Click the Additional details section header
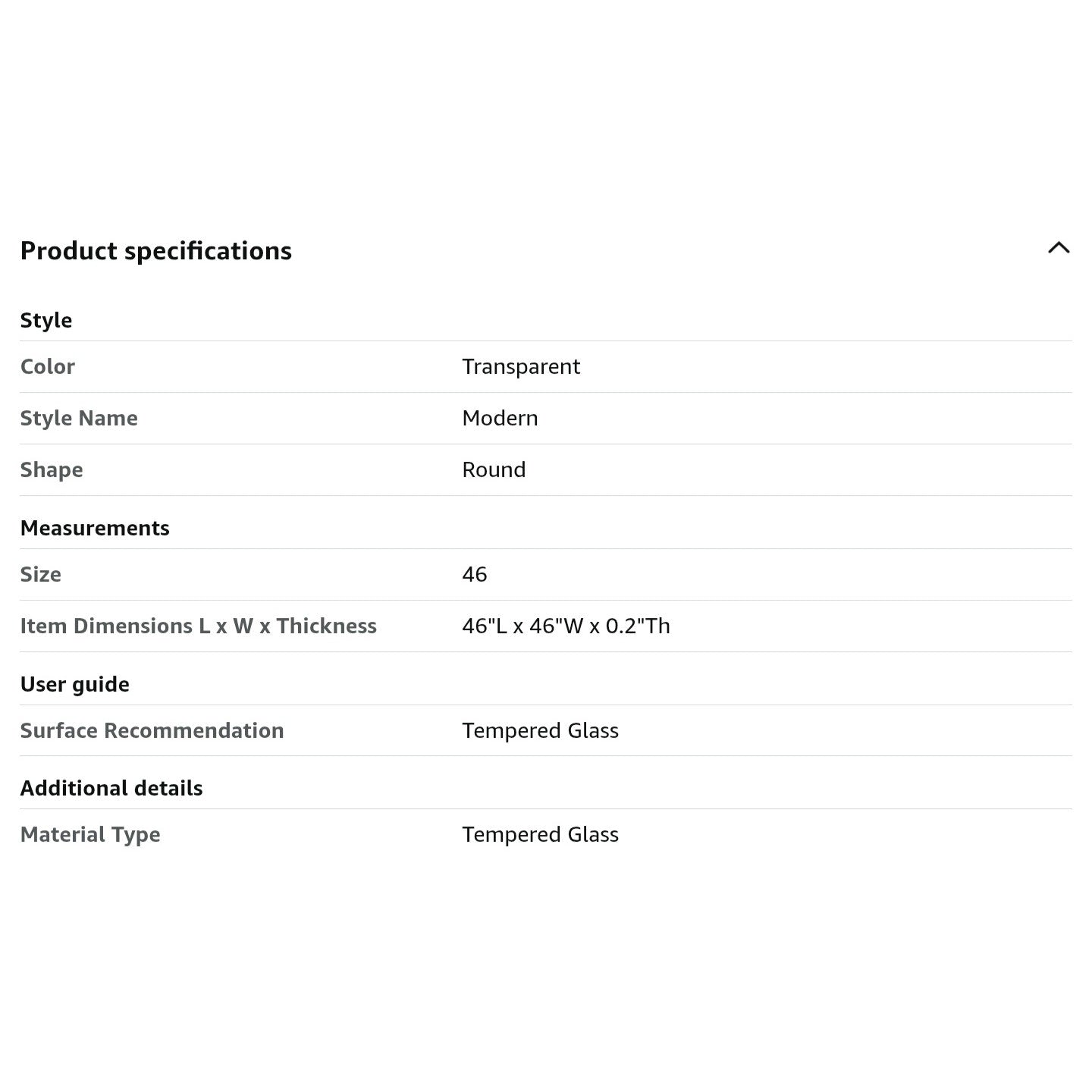This screenshot has width=1092, height=1092. 111,789
